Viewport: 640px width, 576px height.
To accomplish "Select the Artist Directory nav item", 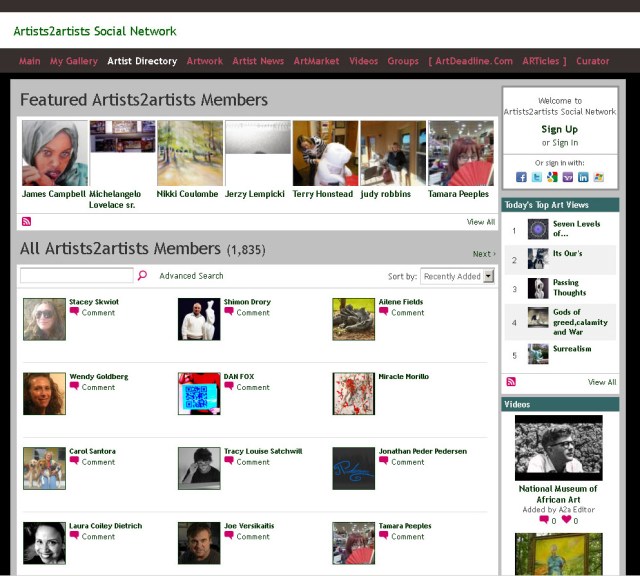I will point(142,61).
